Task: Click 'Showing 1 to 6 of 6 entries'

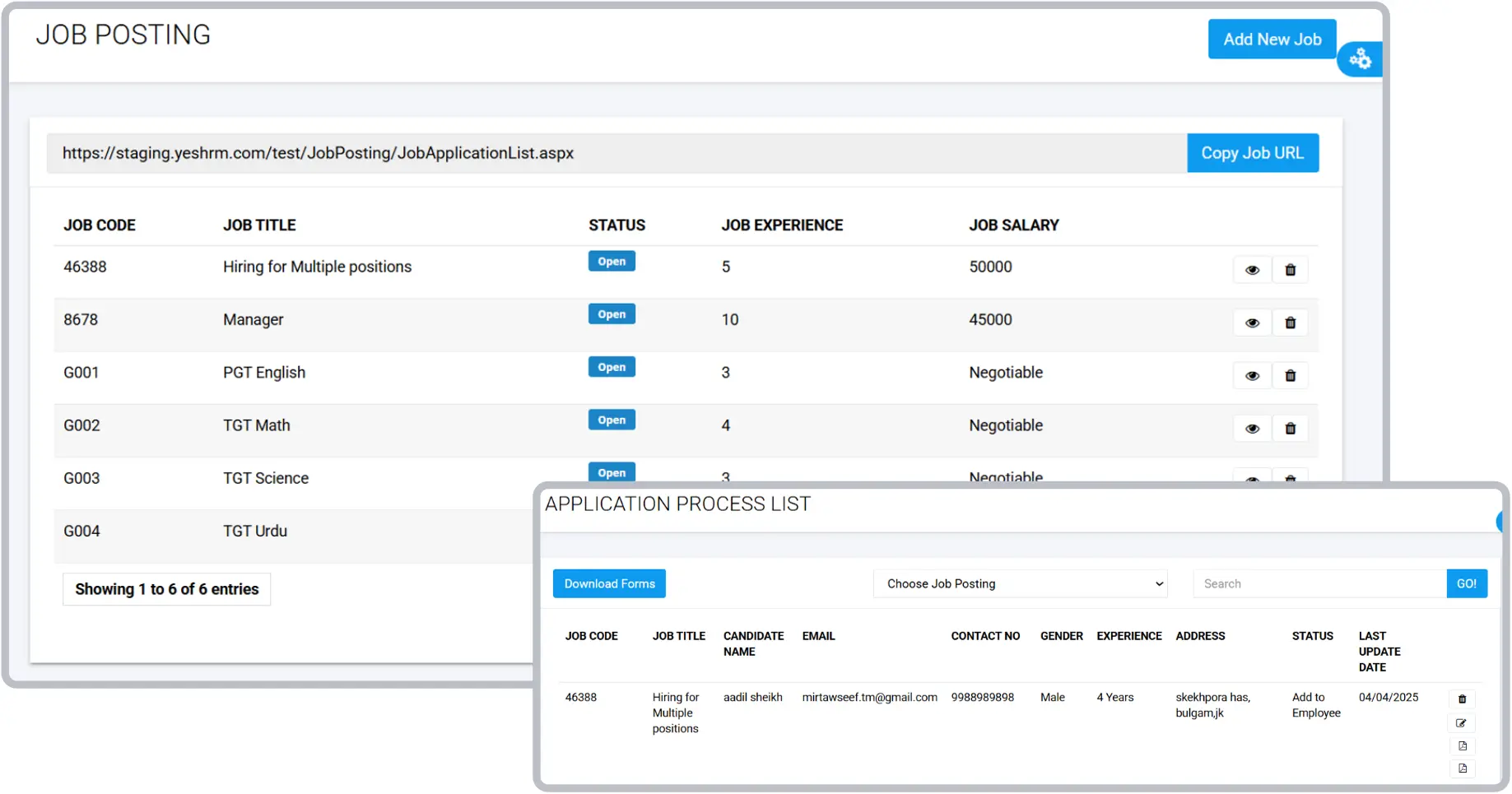Action: [x=166, y=589]
